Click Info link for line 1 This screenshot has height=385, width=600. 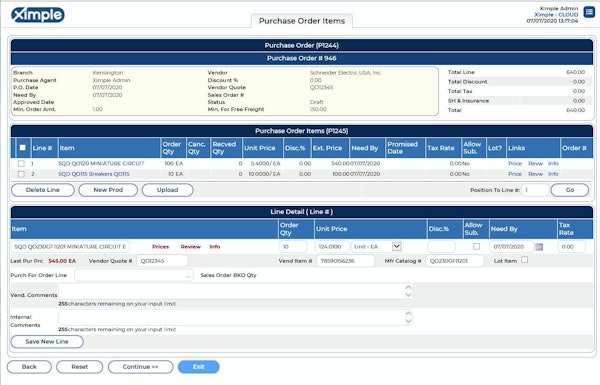[x=553, y=163]
